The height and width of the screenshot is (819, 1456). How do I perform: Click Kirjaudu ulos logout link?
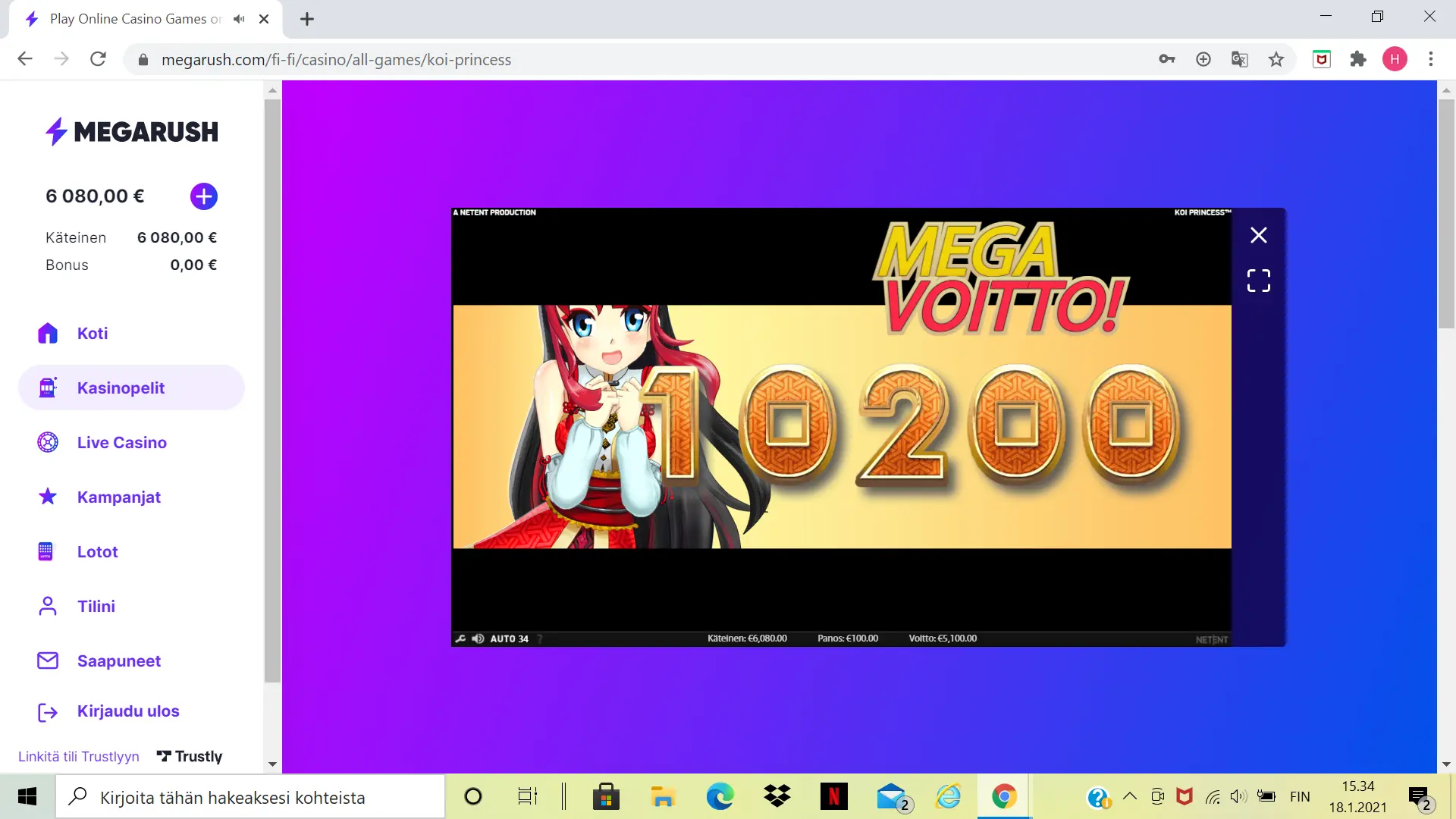(x=127, y=711)
